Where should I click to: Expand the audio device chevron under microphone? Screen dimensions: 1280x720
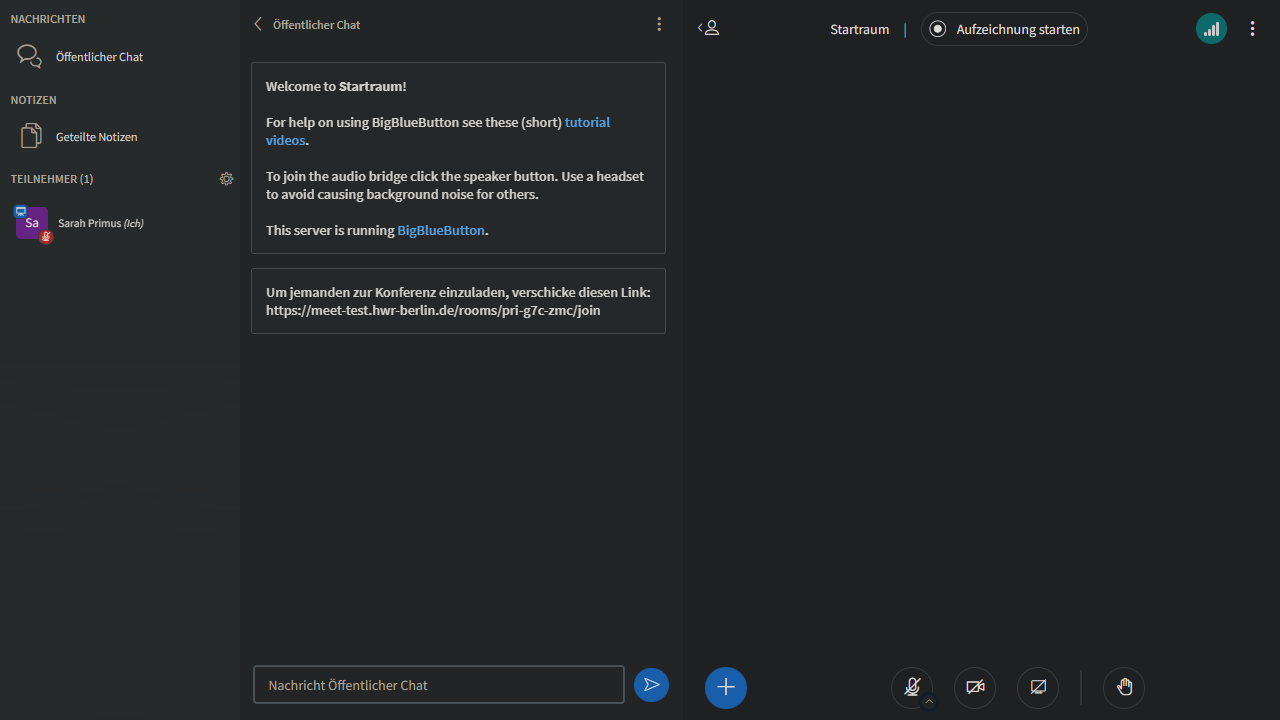click(x=929, y=702)
